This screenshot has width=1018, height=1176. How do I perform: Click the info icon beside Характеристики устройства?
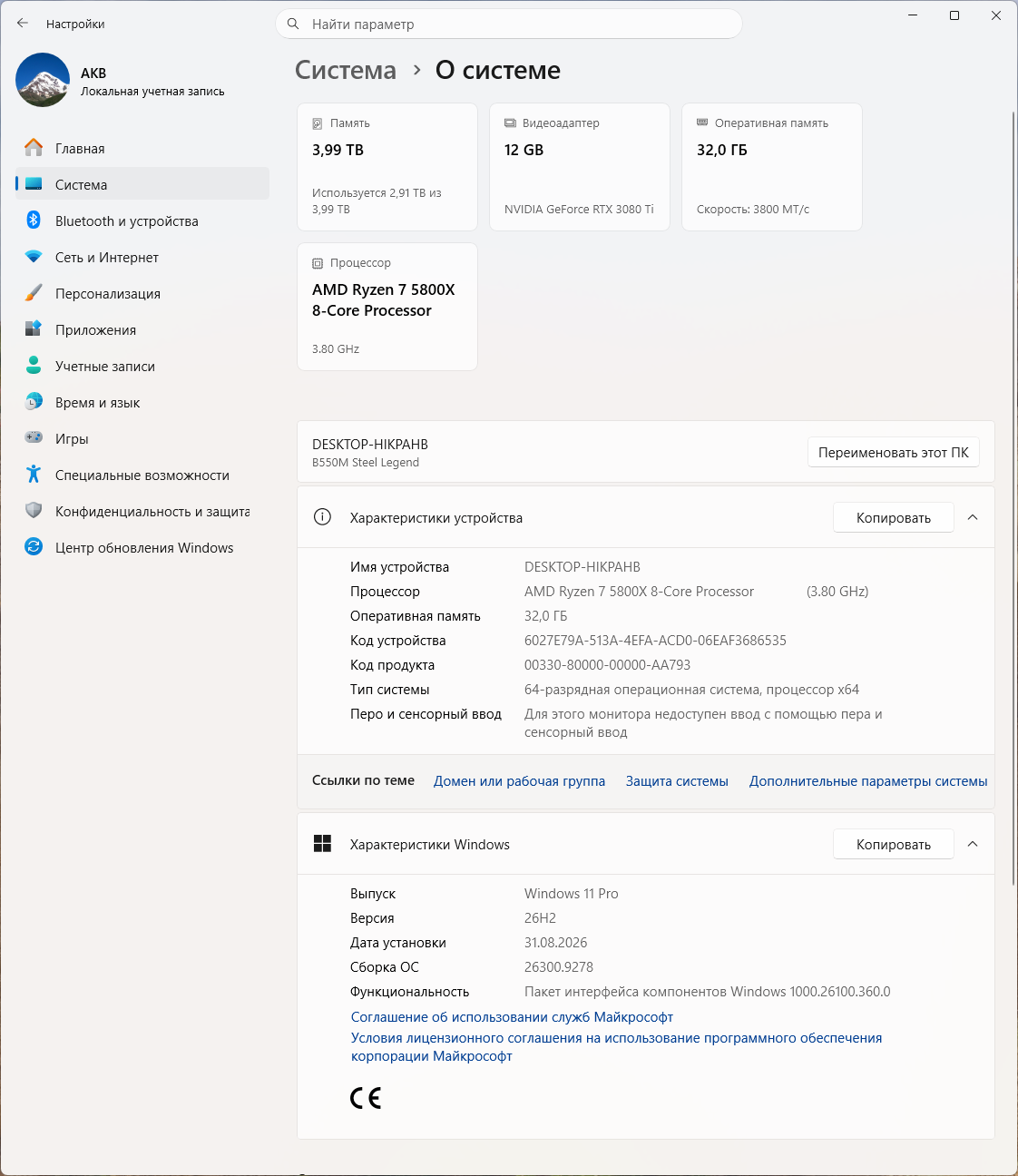coord(322,517)
